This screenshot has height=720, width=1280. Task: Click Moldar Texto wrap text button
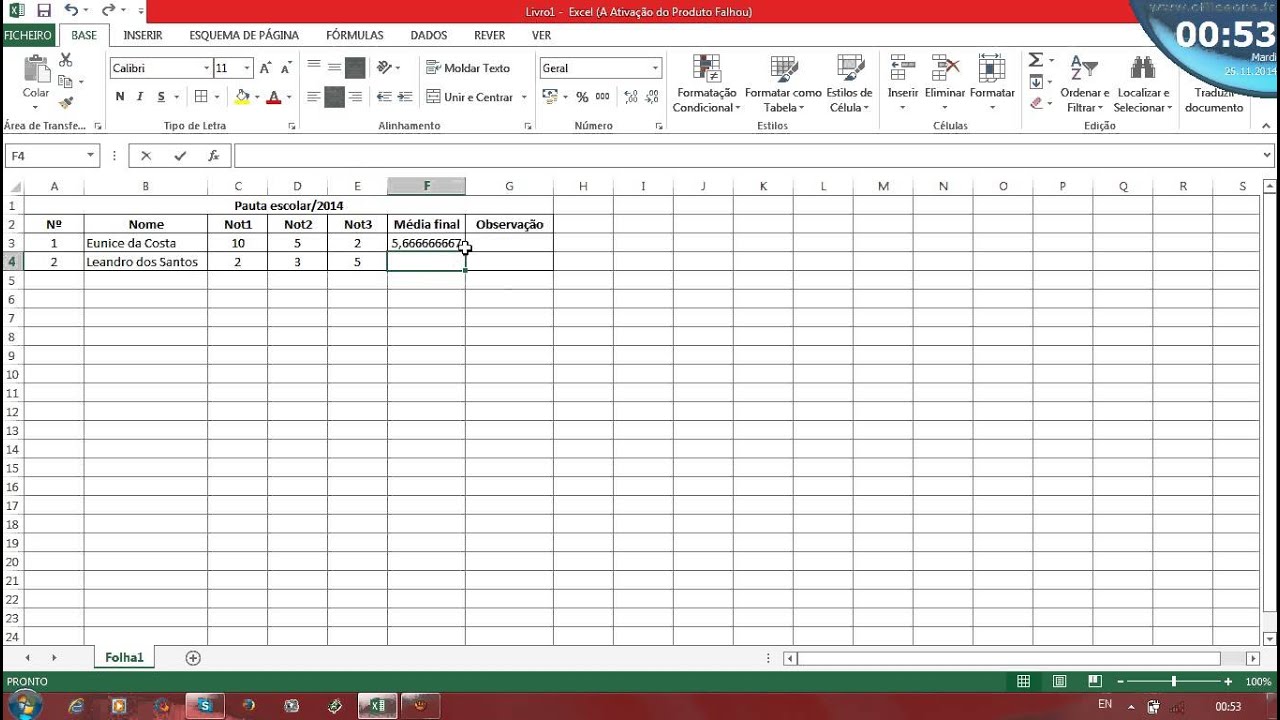click(468, 68)
